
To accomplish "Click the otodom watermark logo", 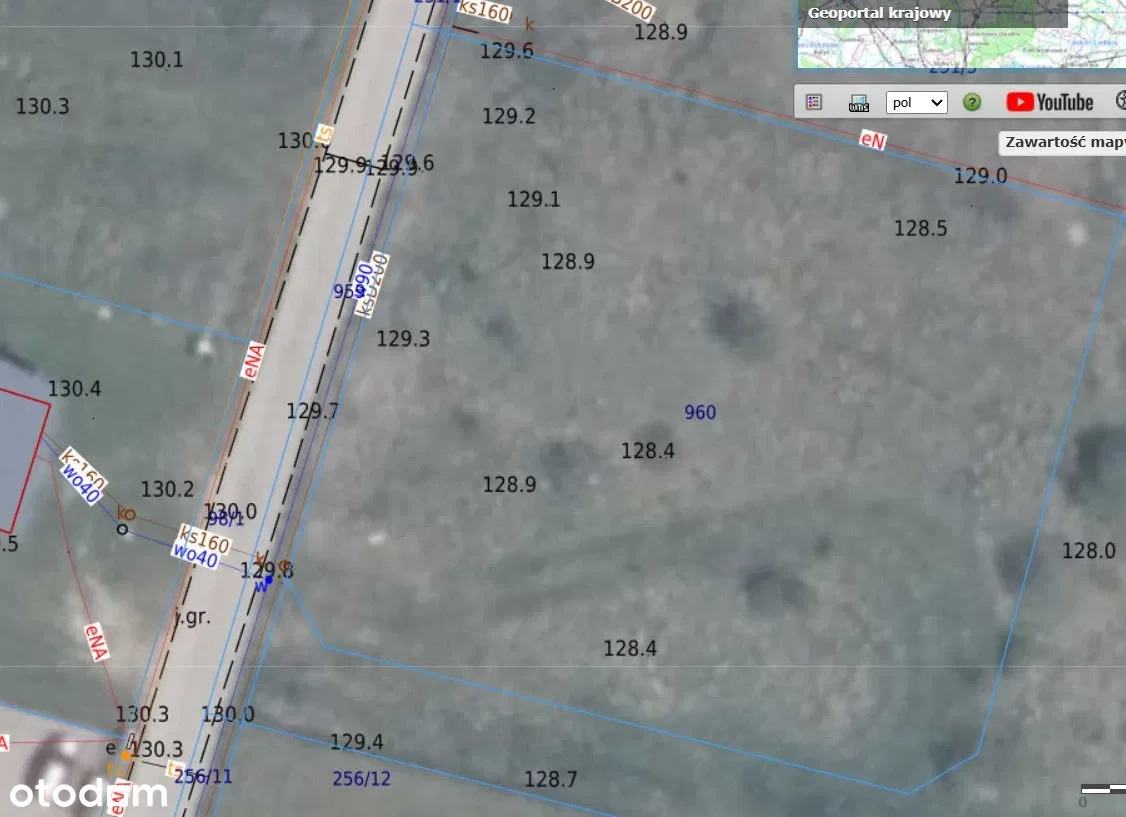I will [87, 794].
